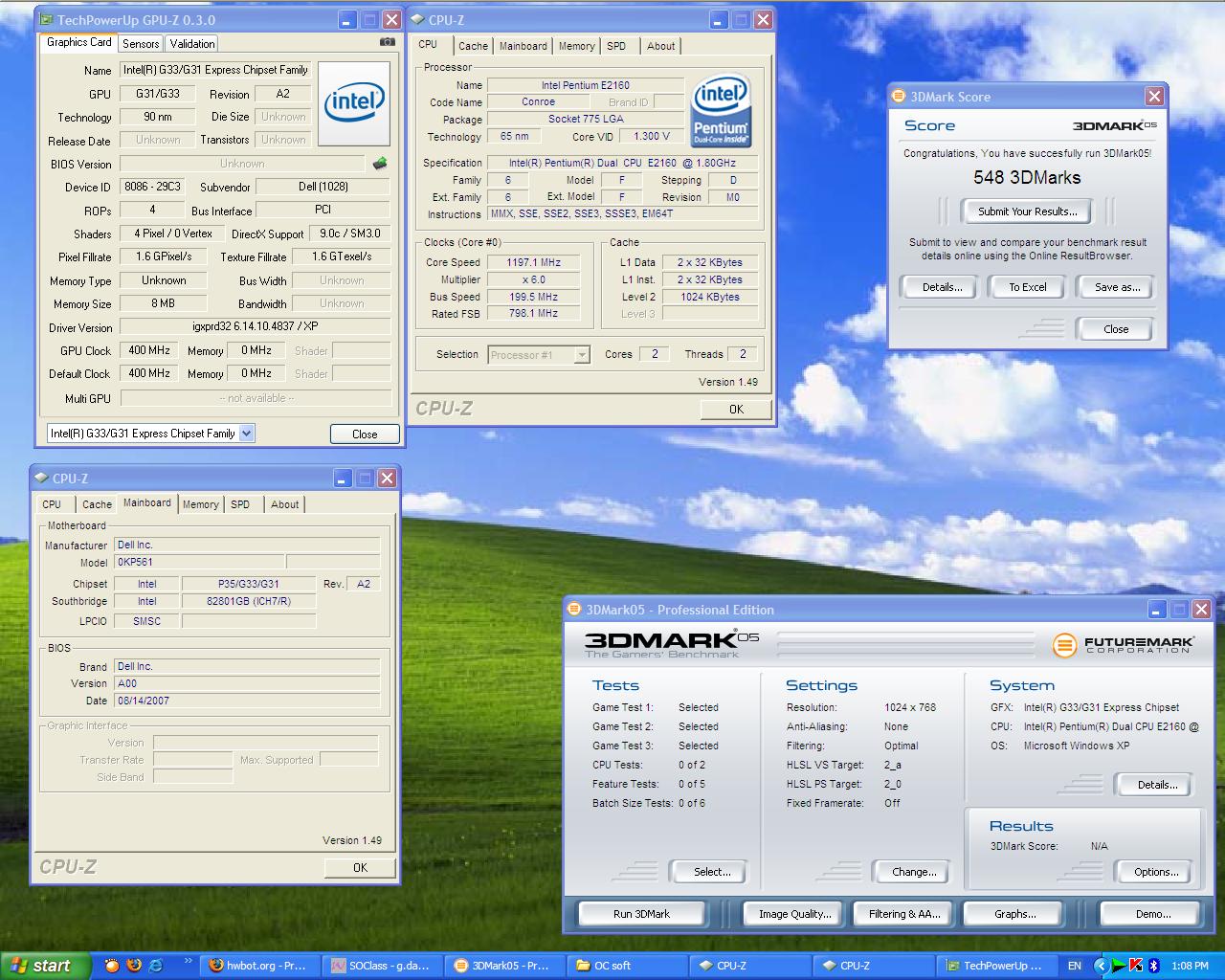Click the BIOS save chip icon in GPU-Z
This screenshot has width=1225, height=980.
380,164
